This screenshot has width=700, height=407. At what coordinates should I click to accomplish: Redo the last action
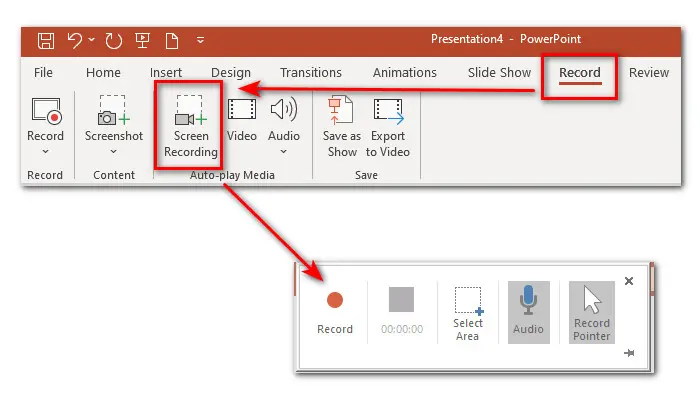tap(113, 41)
